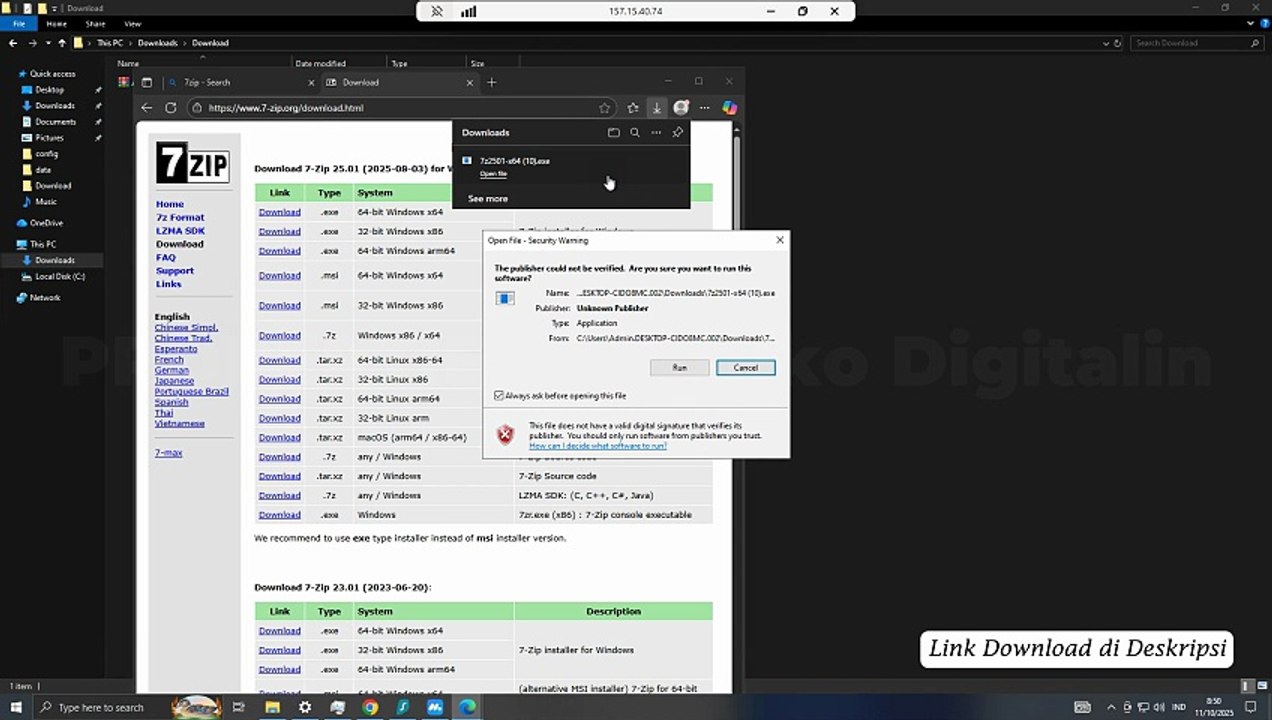Search downloads via magnifier icon
Screen dimensions: 1272x720
pos(634,132)
